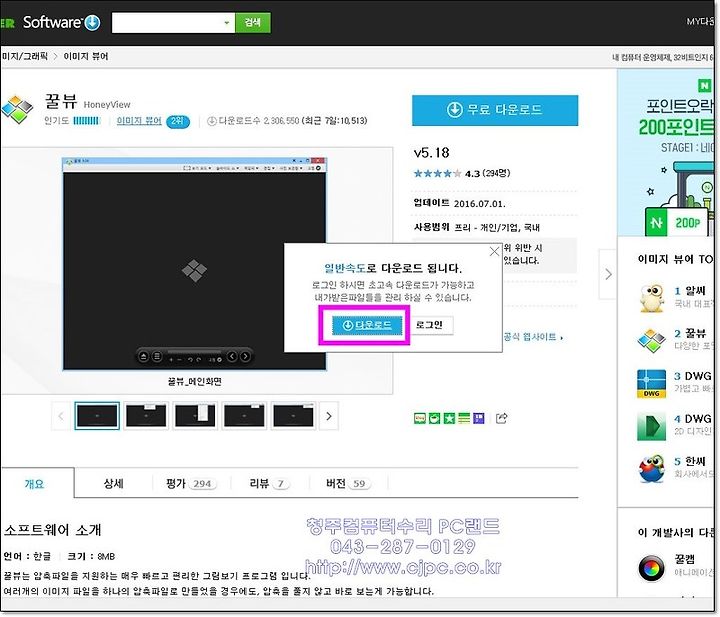Select the fourth screenshot thumbnail
720x617 pixels.
click(244, 416)
